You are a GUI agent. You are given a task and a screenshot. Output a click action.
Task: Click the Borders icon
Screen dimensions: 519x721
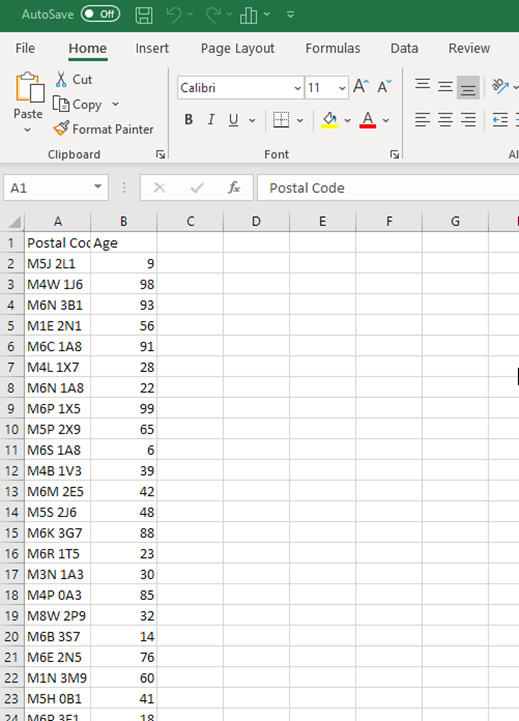[281, 120]
